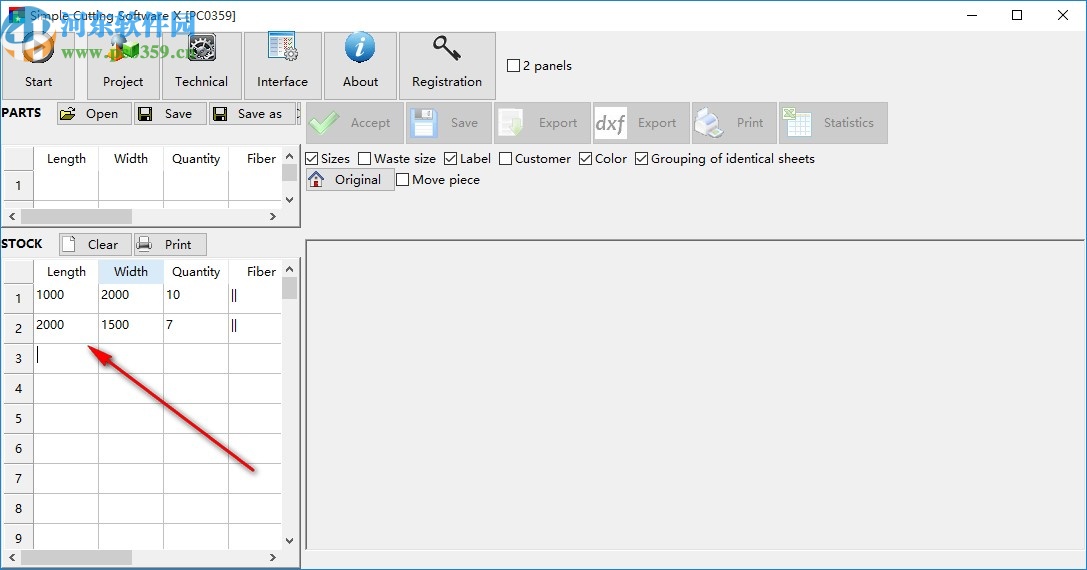Click Stock table Quantity column header

196,272
